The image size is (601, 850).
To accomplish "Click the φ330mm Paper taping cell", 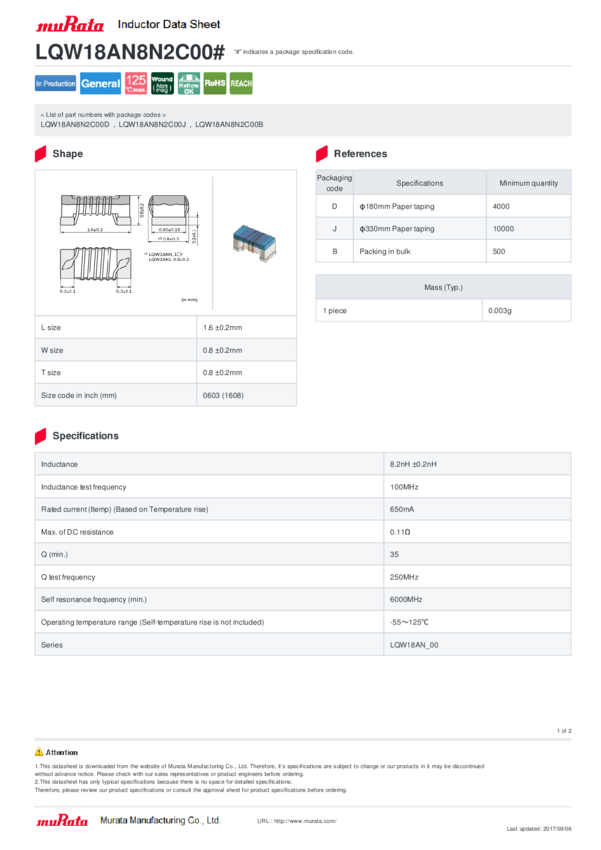I will pyautogui.click(x=397, y=229).
